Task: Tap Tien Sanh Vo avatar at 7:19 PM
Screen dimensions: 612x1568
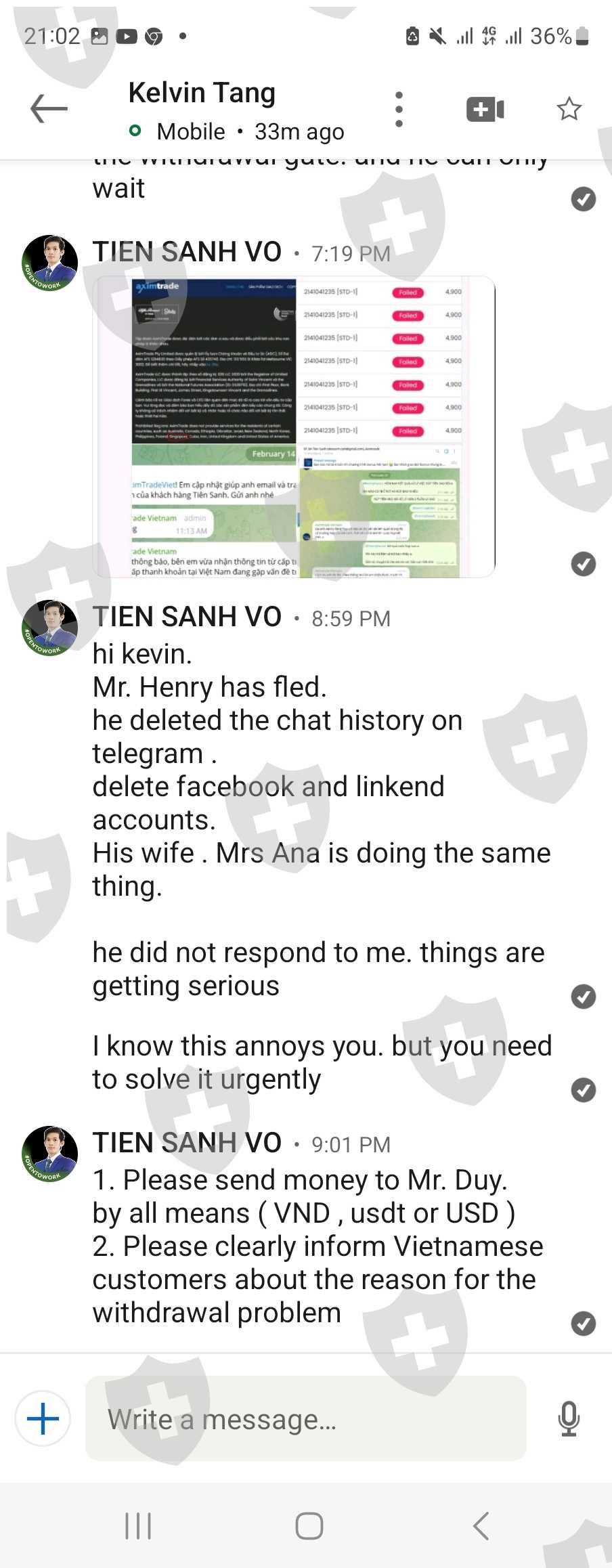Action: point(50,263)
